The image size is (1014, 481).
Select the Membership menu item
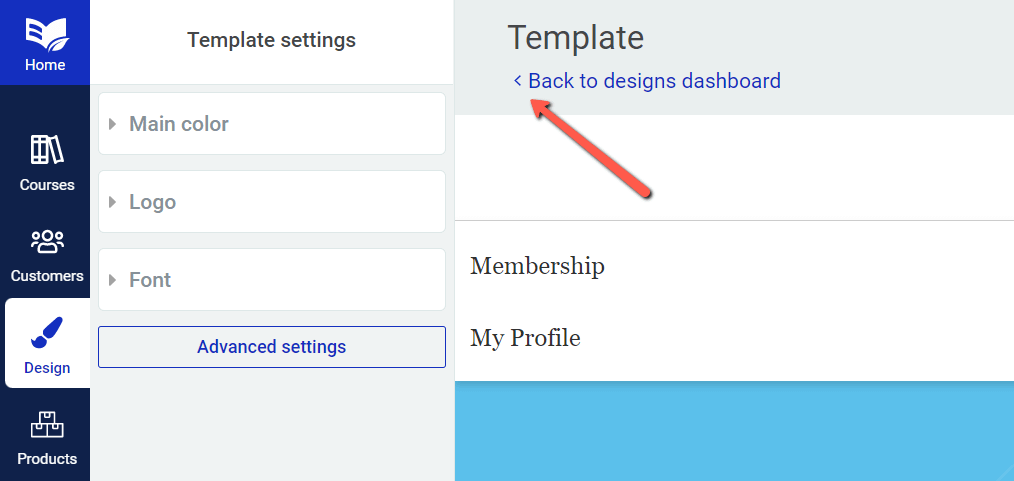tap(537, 266)
